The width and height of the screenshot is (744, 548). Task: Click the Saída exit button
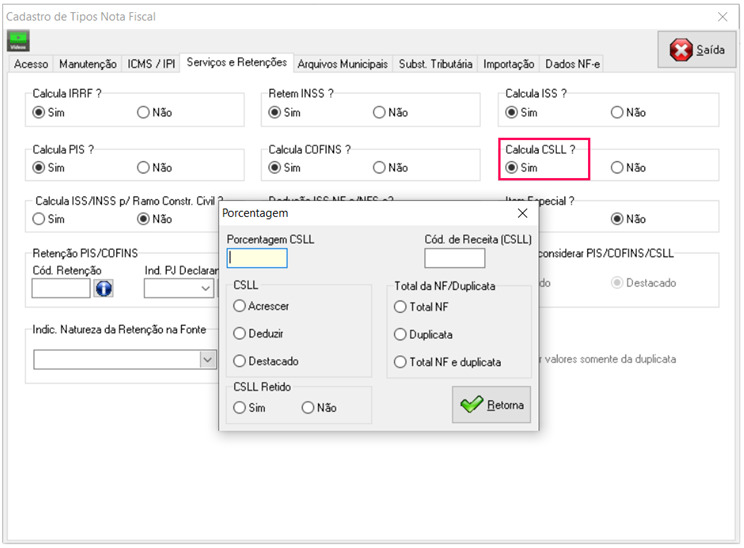click(696, 50)
